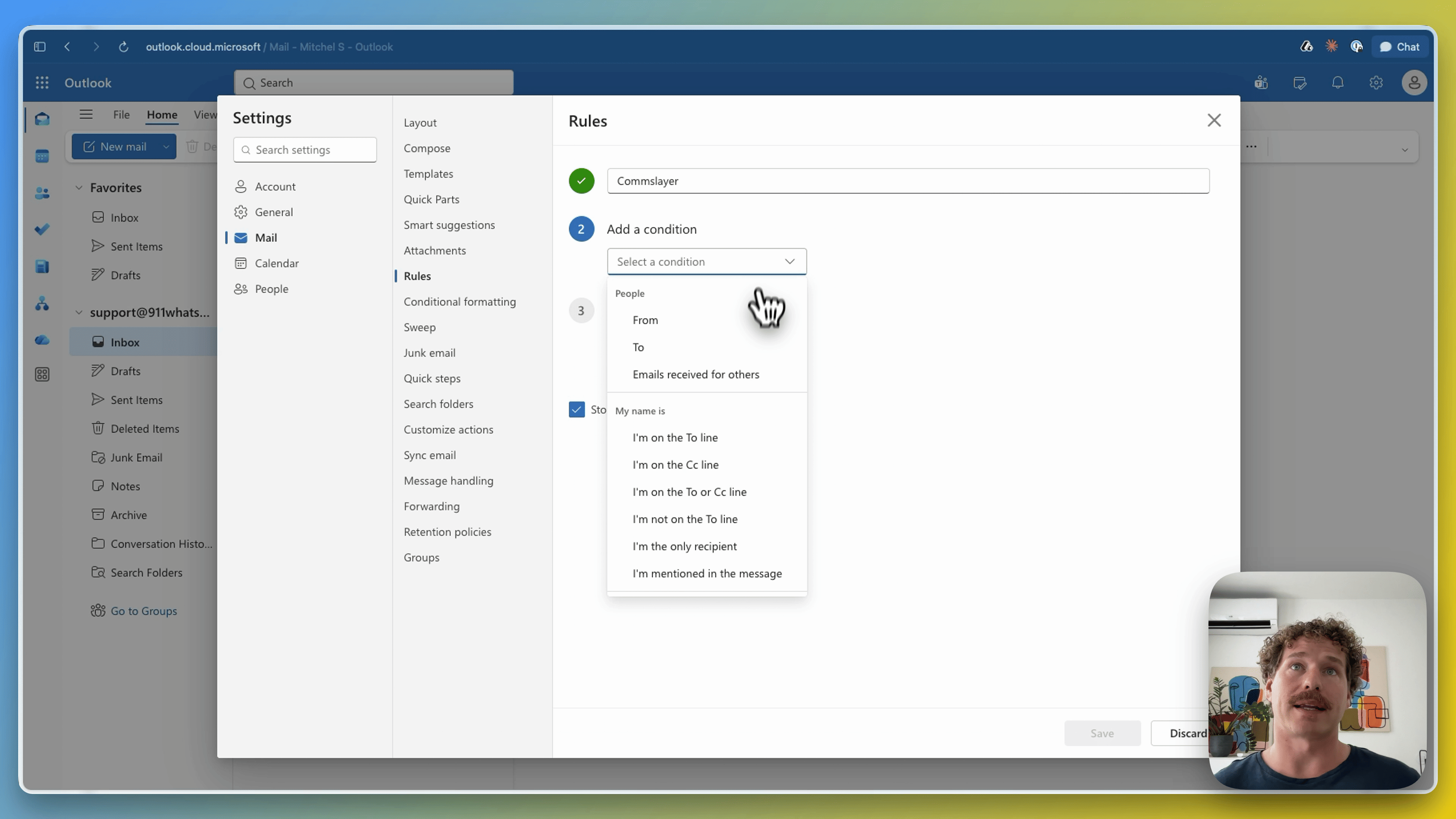The width and height of the screenshot is (1456, 819).
Task: Toggle browser sidebar panel icon
Action: [x=39, y=47]
